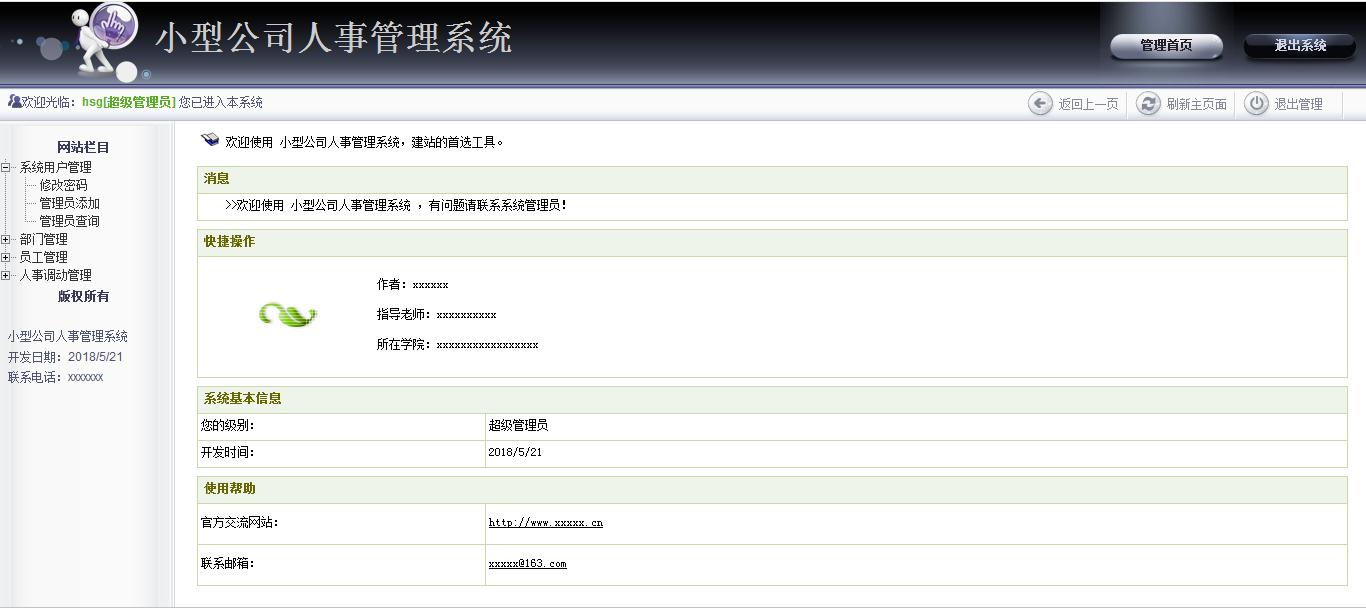The image size is (1366, 609).
Task: Click the 作者：xxxxxx line
Action: [412, 285]
